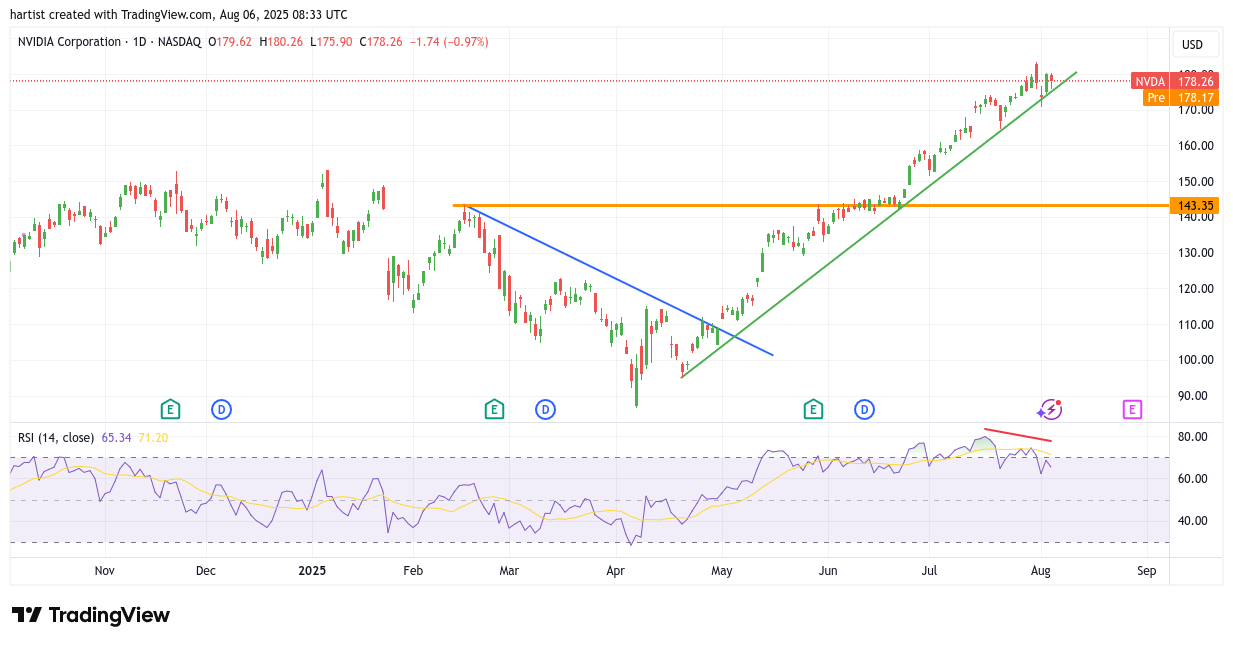
Task: Select the red RSI divergence line
Action: coord(1018,435)
